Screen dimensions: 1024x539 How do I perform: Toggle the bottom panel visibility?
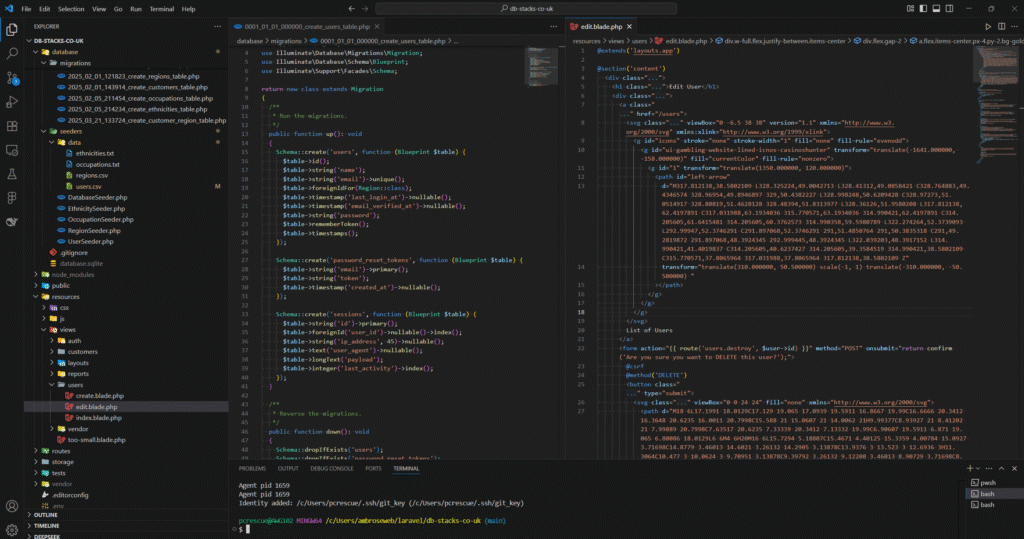[x=936, y=8]
